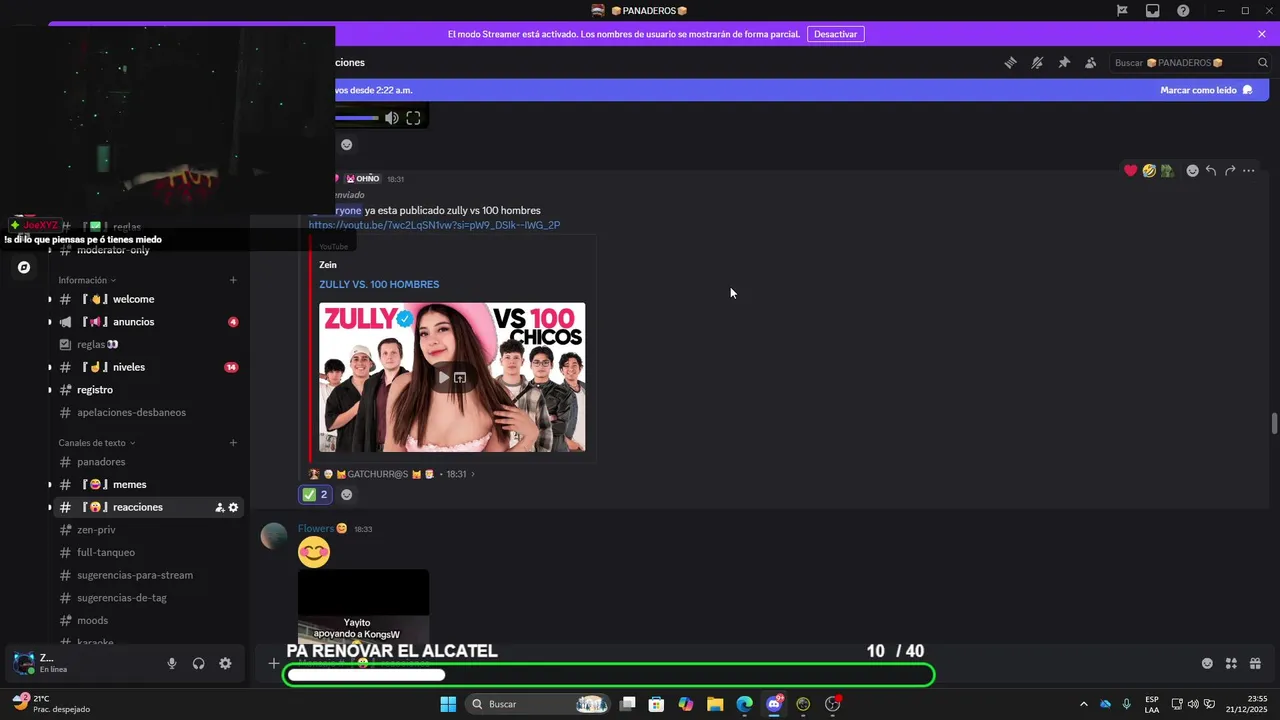Open the inbox icon in title bar

click(1153, 11)
